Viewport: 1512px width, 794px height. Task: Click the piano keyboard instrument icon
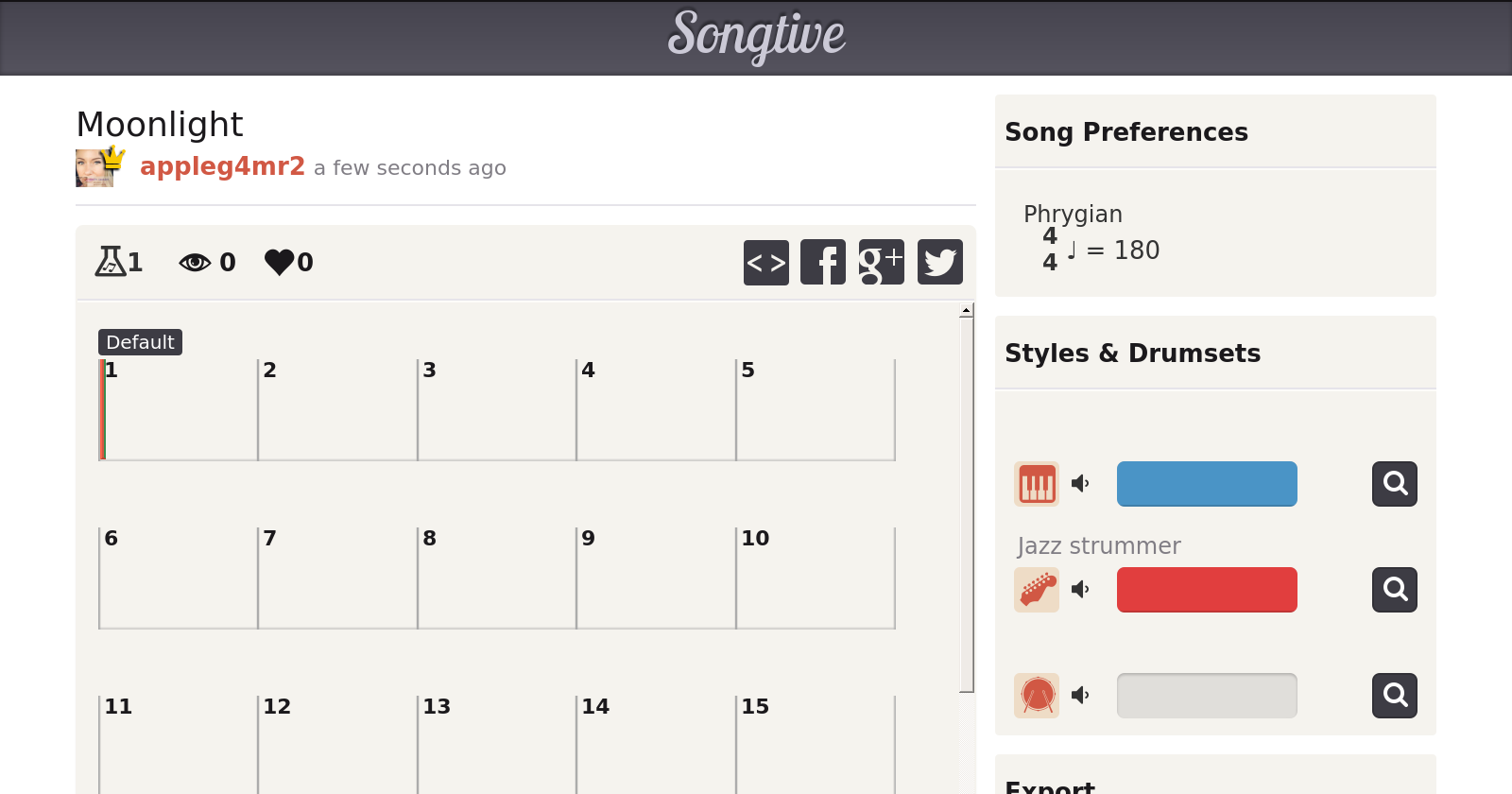coord(1037,484)
